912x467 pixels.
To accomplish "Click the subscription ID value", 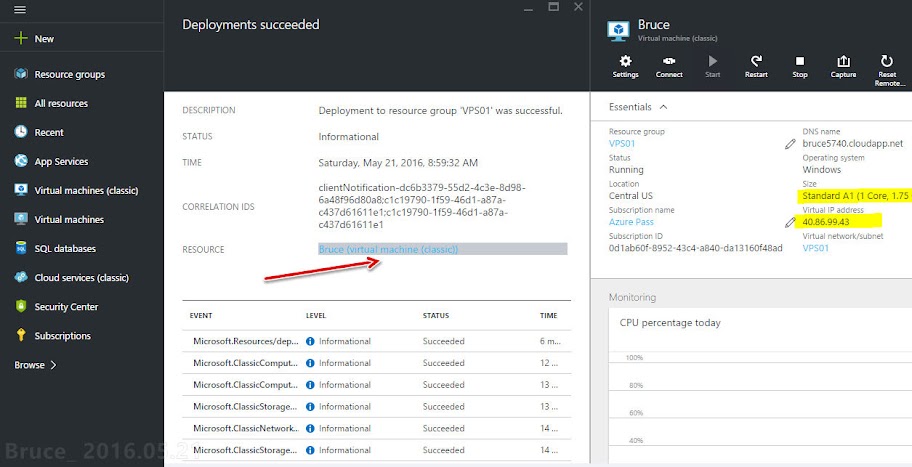I will point(696,248).
